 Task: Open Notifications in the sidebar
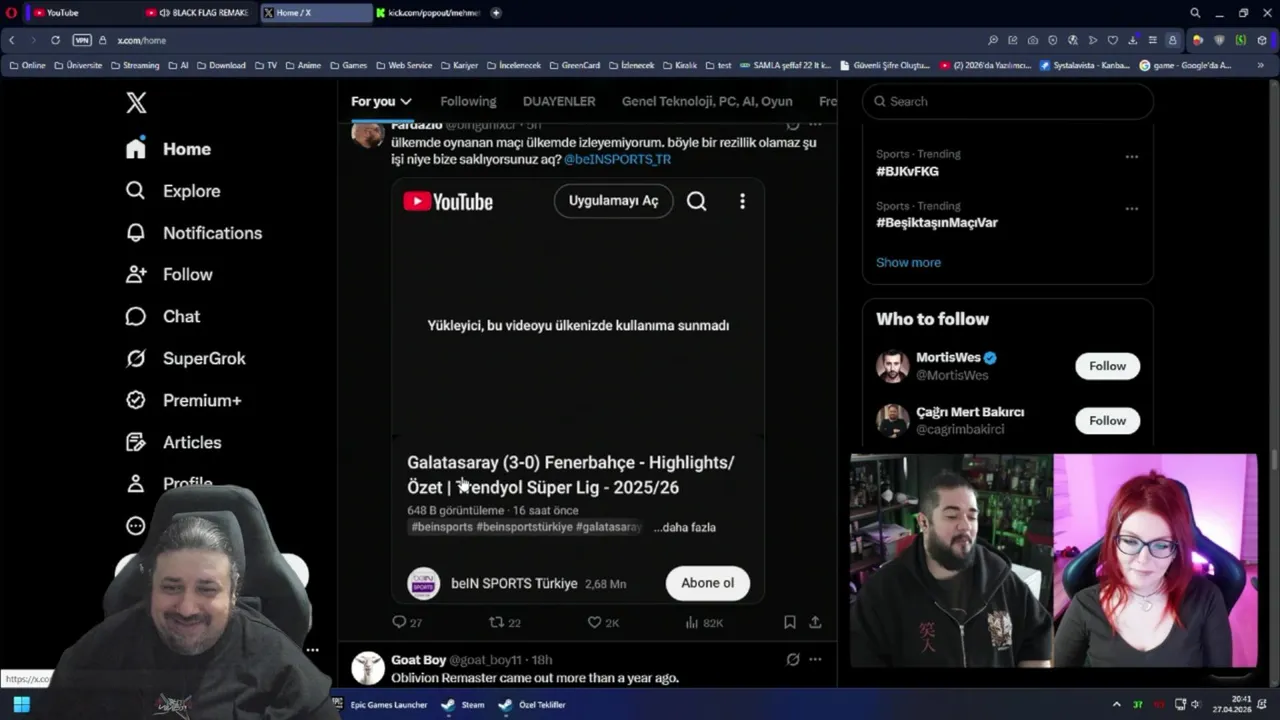pos(193,233)
